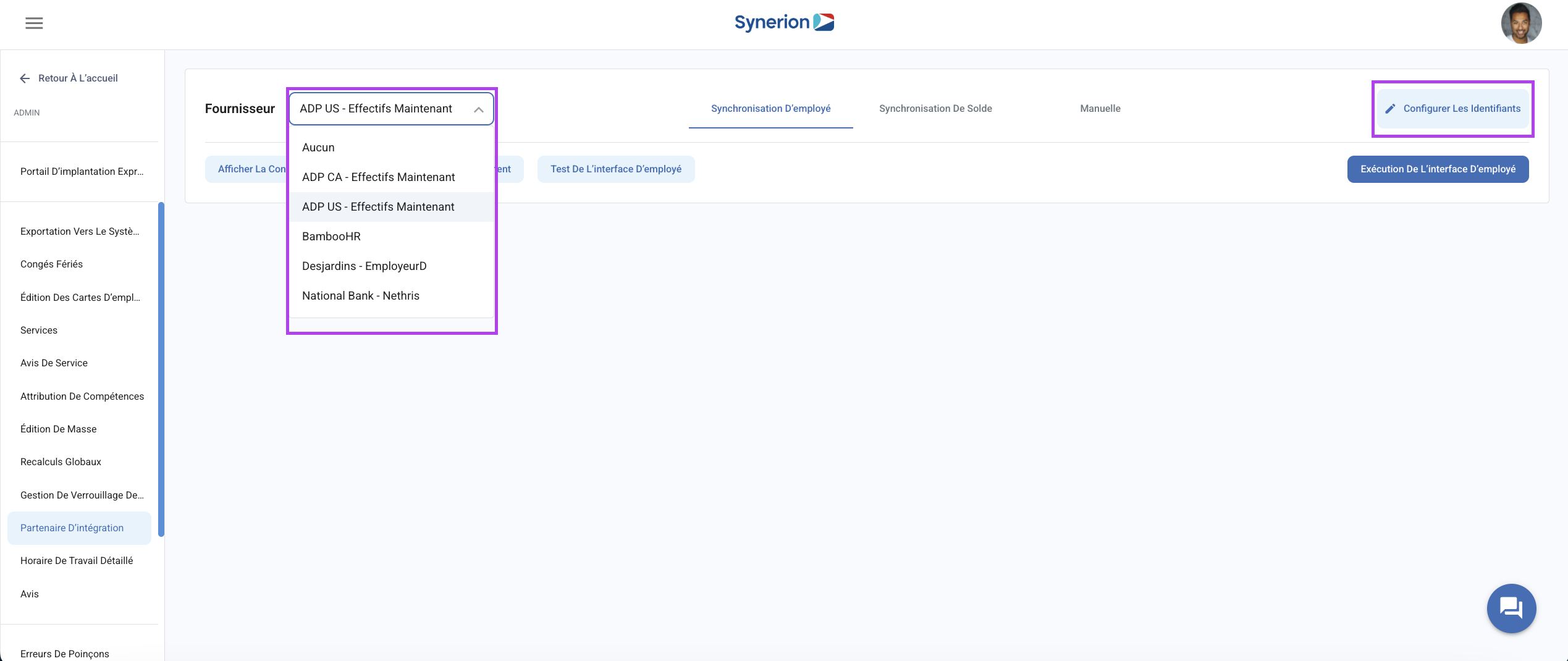
Task: Open Avis in the sidebar
Action: coord(80,594)
